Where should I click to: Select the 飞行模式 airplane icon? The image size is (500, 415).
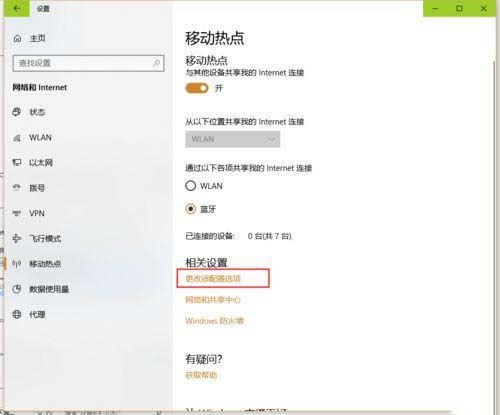(x=17, y=239)
